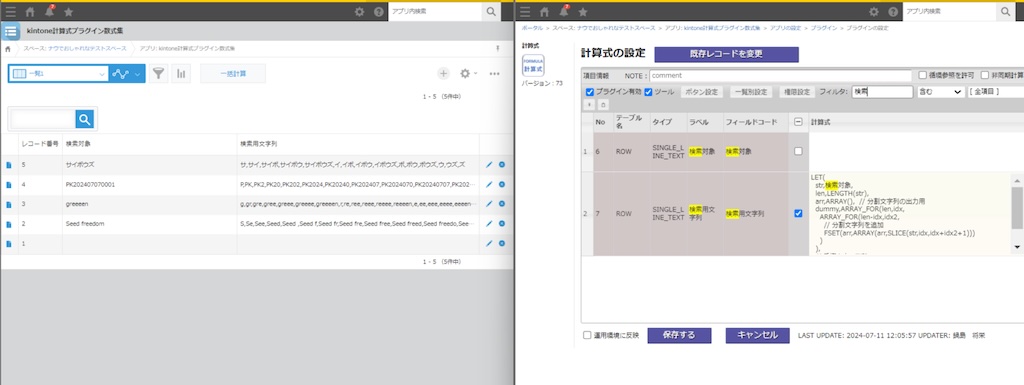Open favorites star in left window header
Image resolution: width=1024 pixels, height=385 pixels.
pyautogui.click(x=69, y=12)
